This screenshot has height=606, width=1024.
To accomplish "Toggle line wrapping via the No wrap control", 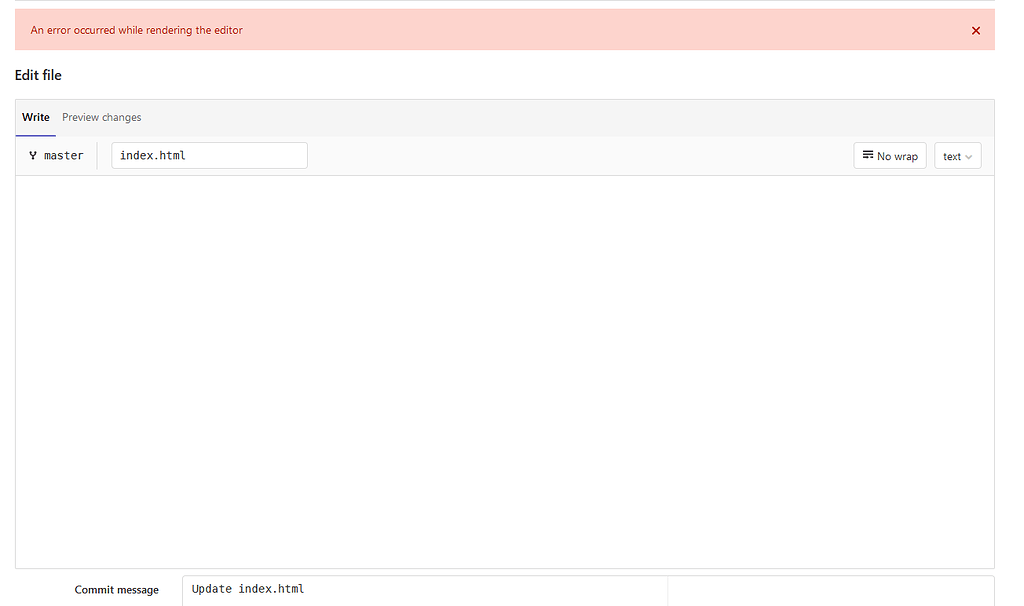I will point(890,155).
